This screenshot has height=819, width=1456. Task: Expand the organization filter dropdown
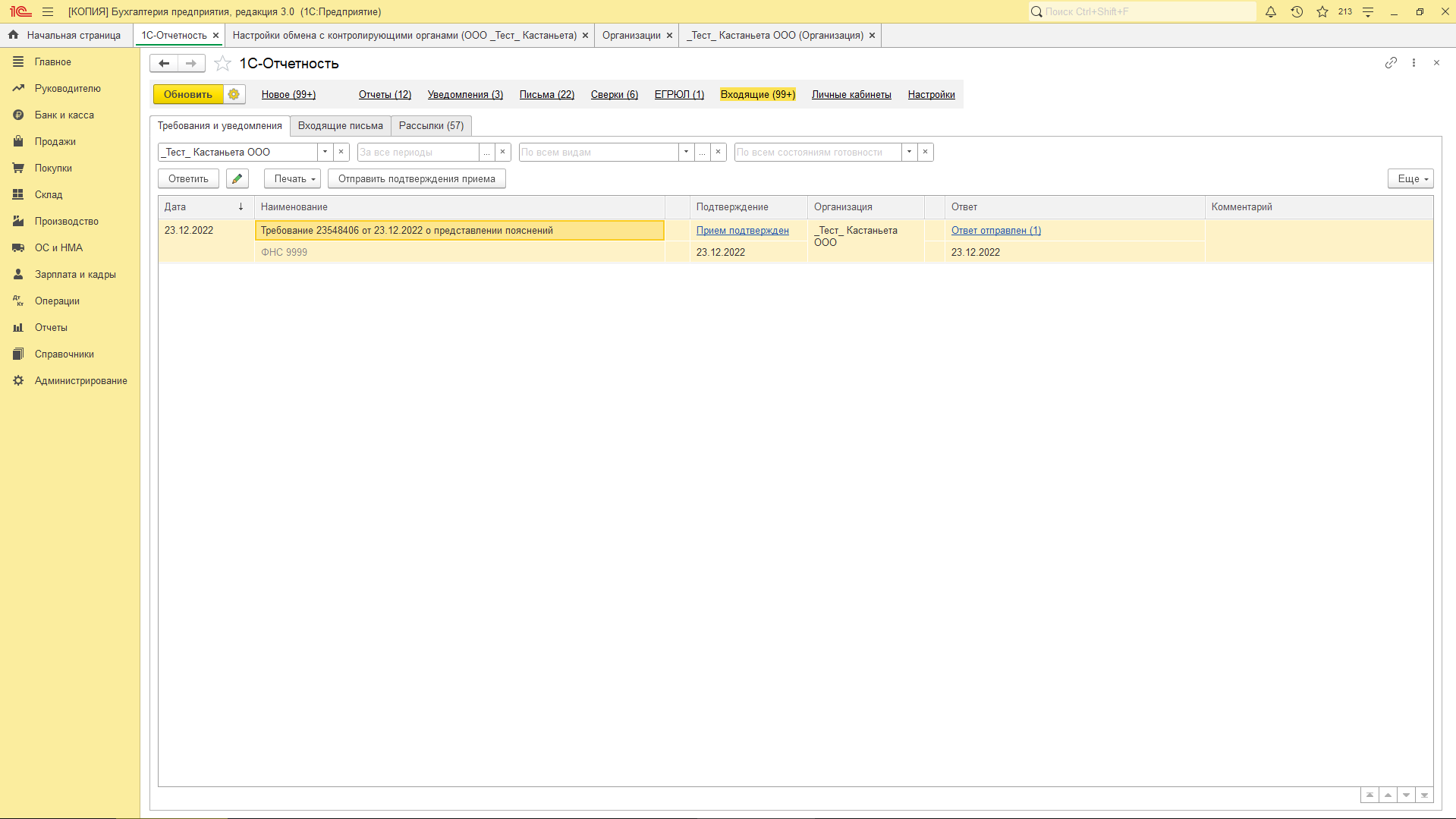tap(325, 153)
